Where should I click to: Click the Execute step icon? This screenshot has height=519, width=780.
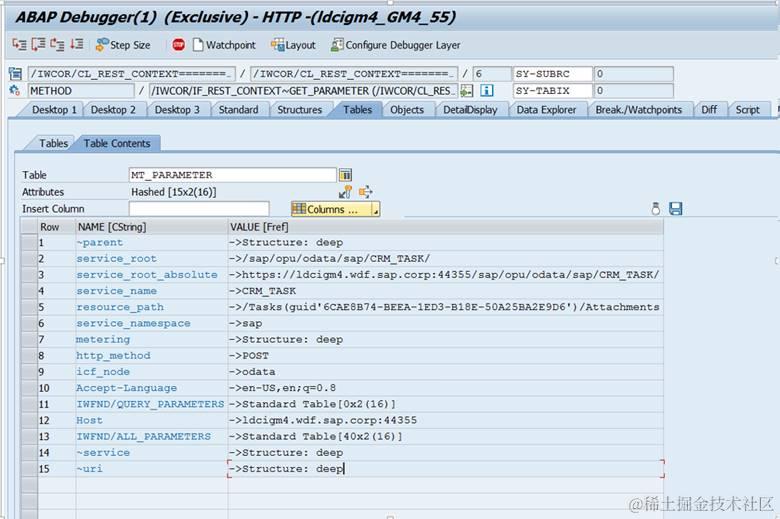(38, 45)
